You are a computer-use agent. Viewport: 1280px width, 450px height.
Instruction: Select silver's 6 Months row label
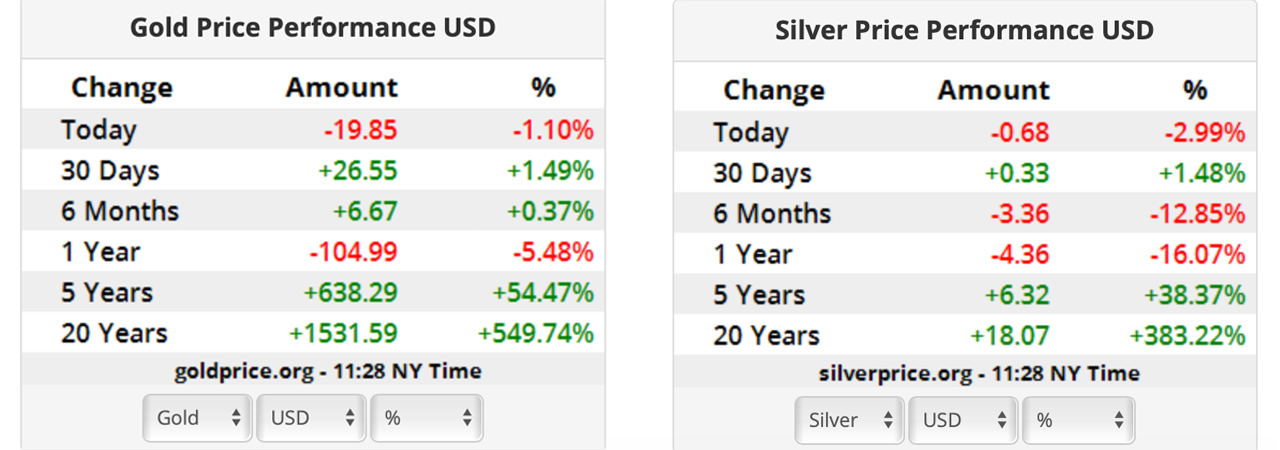[772, 213]
